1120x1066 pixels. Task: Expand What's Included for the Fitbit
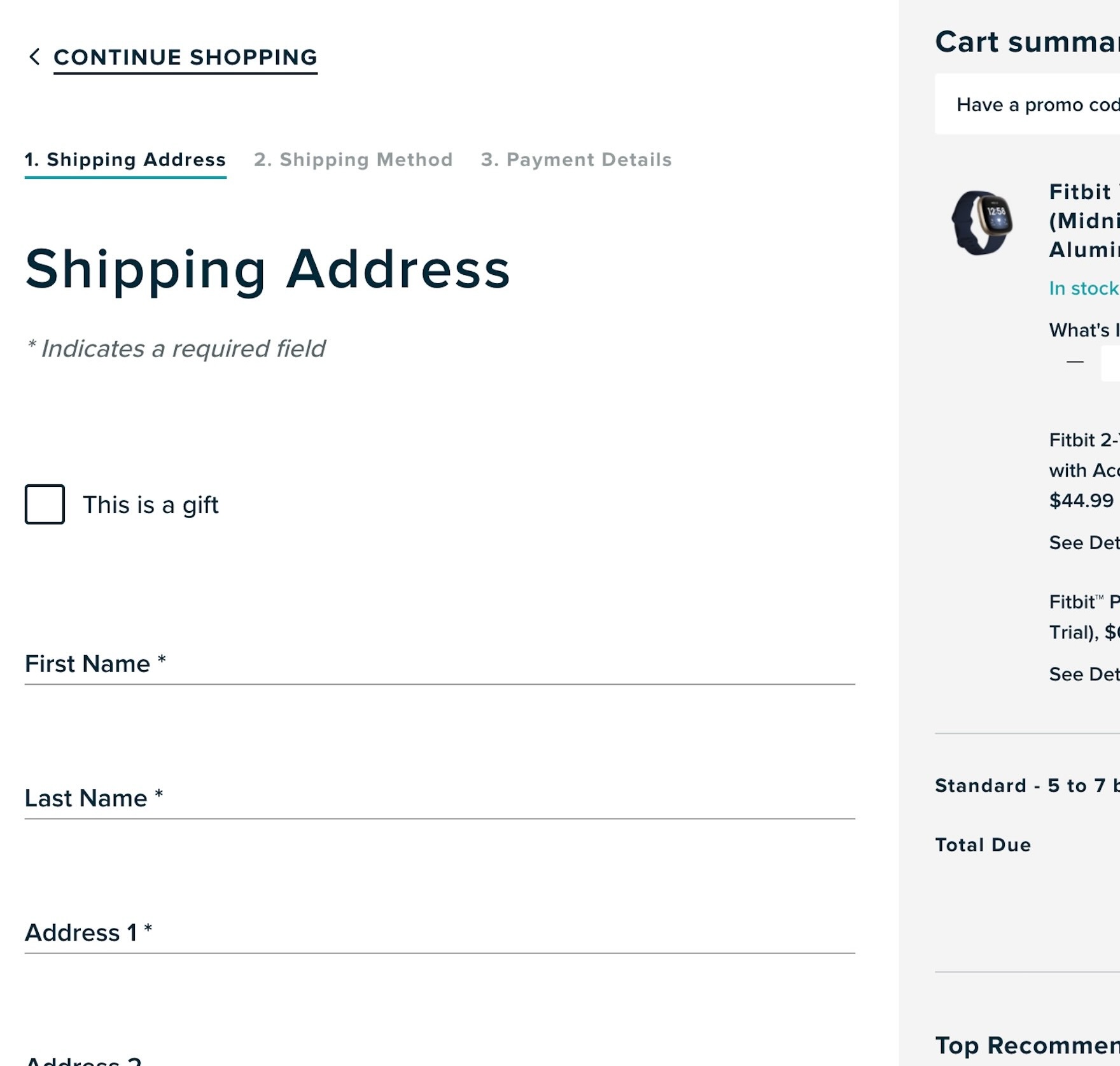[1085, 330]
